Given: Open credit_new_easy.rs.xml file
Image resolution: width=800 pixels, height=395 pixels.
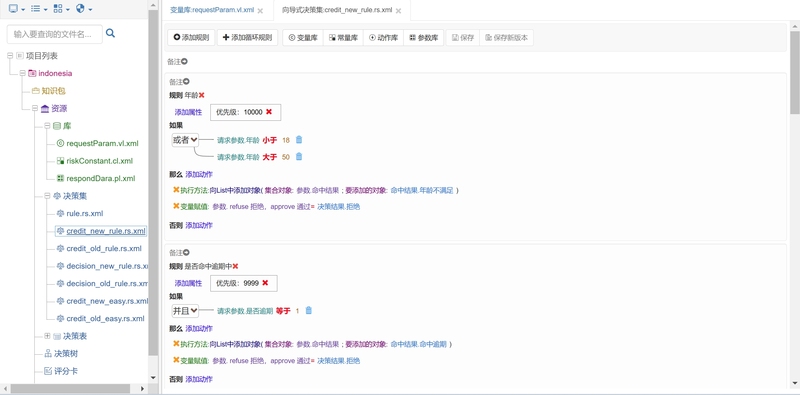Looking at the screenshot, I should click(x=107, y=301).
